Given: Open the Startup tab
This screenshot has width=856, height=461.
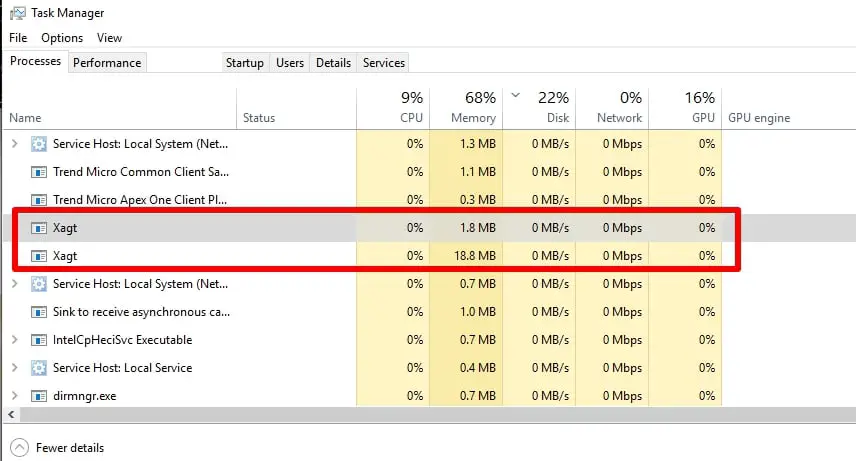Looking at the screenshot, I should tap(245, 63).
